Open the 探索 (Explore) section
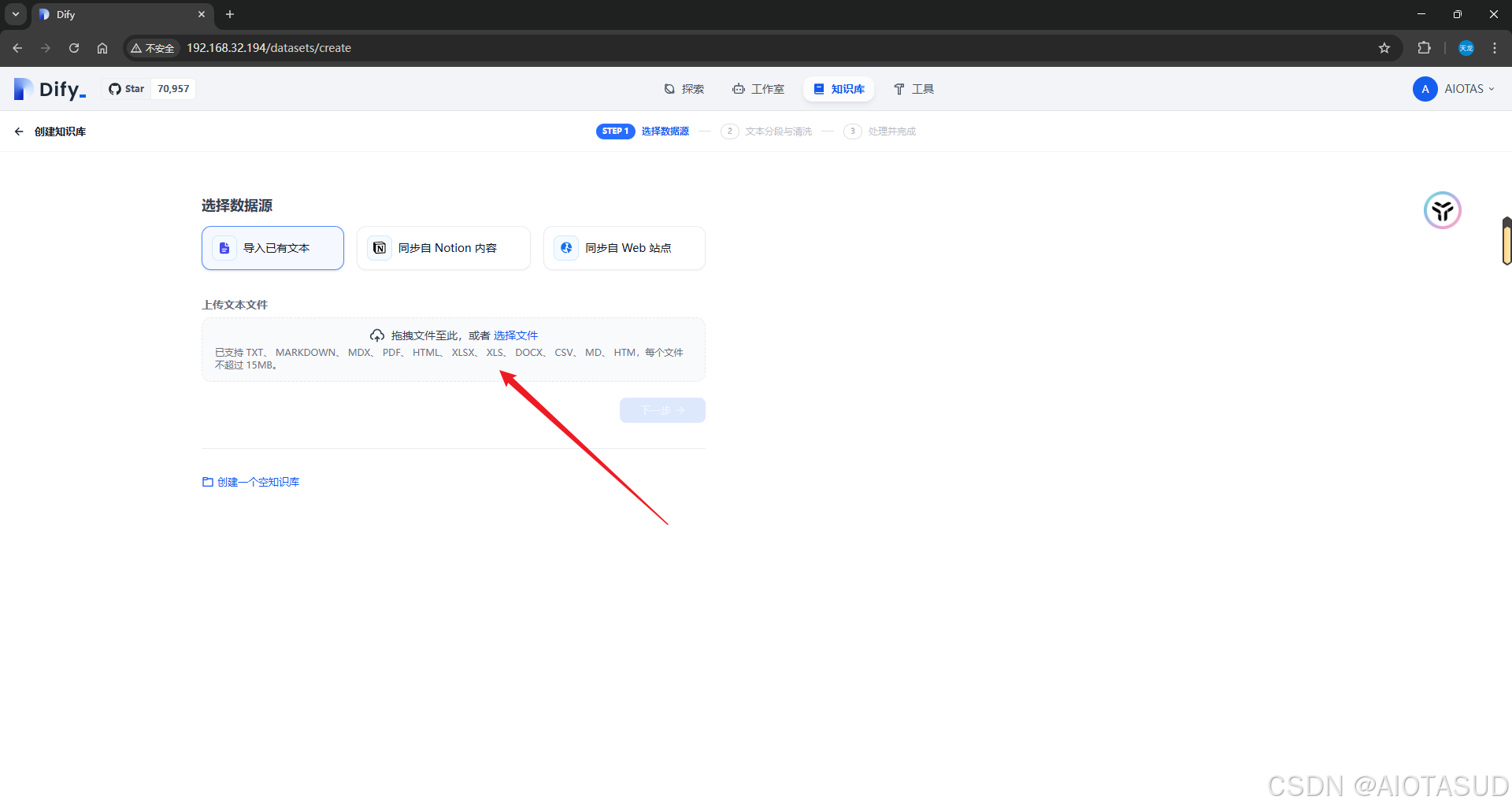This screenshot has width=1512, height=811. click(684, 89)
